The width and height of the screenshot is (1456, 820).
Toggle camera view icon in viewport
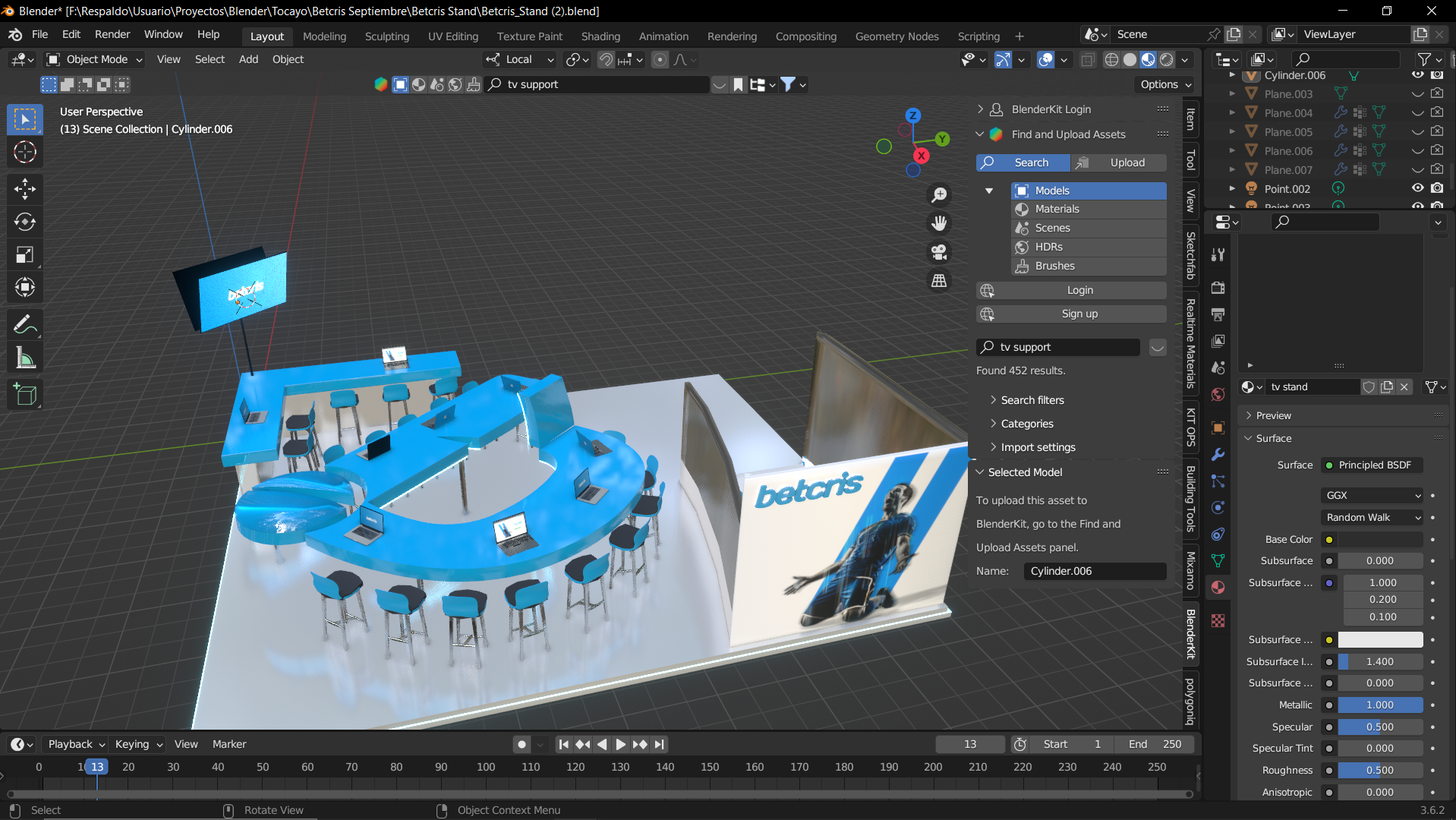tap(939, 252)
